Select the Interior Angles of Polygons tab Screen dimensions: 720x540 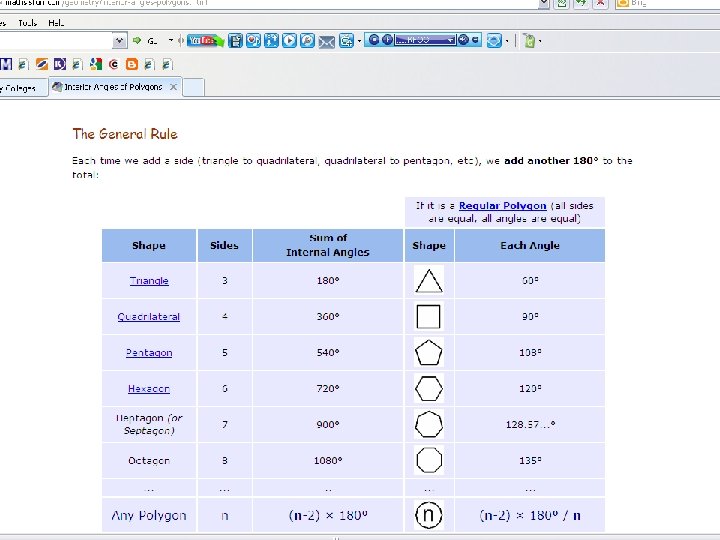click(112, 87)
